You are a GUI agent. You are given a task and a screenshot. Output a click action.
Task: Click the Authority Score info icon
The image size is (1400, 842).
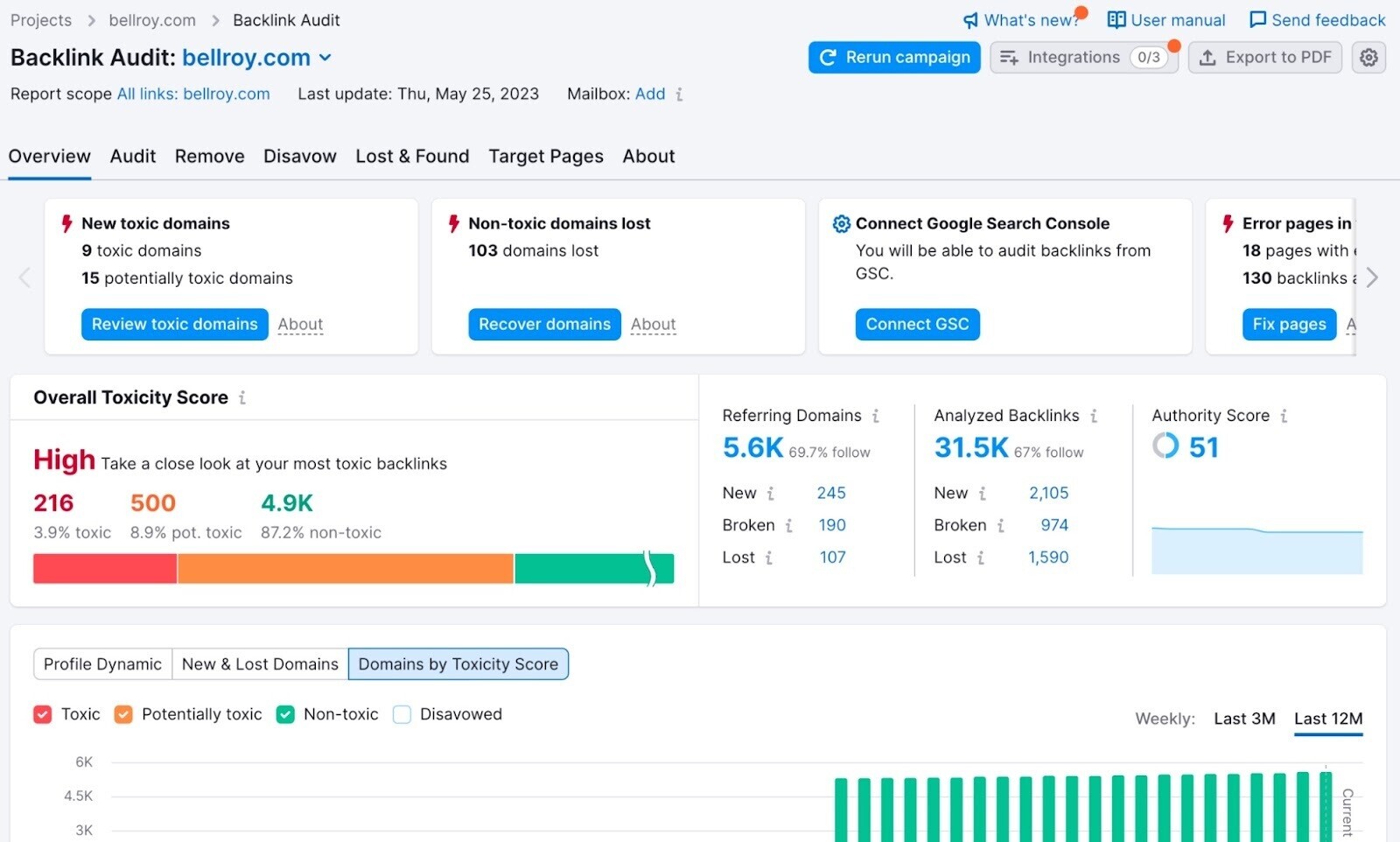[x=1284, y=417]
